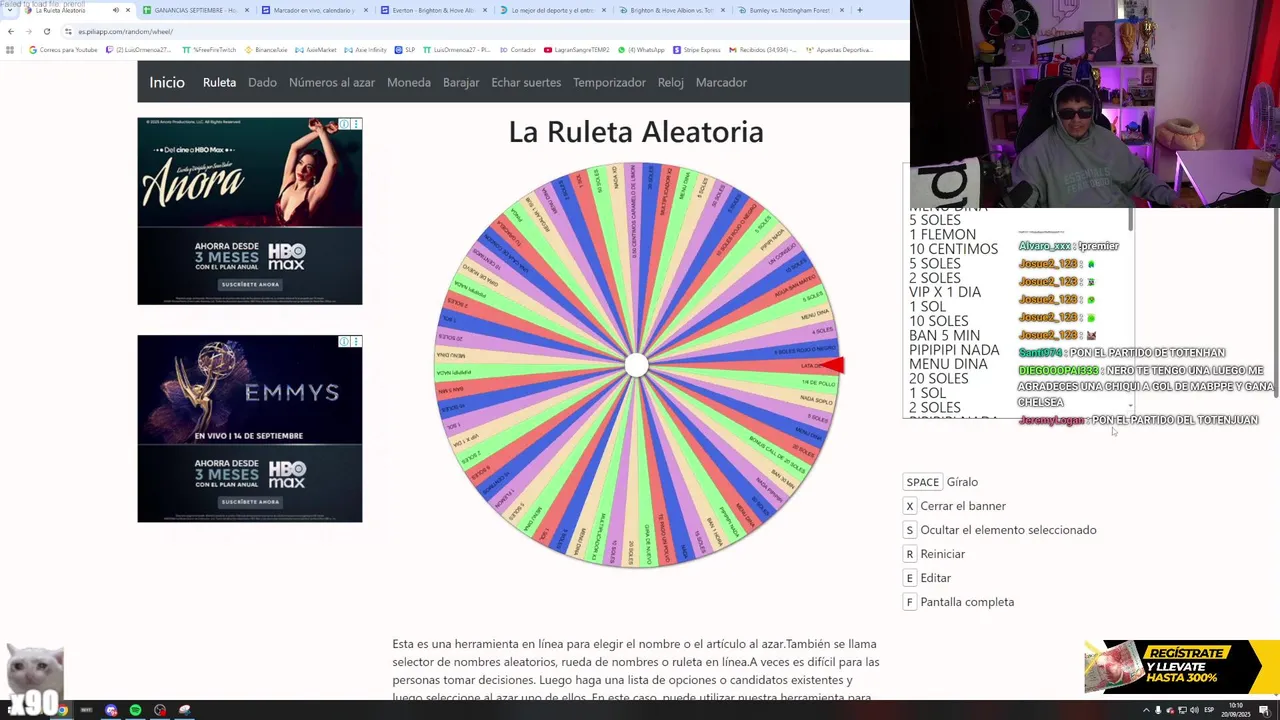Open the tab search dropdown arrow

[10, 10]
